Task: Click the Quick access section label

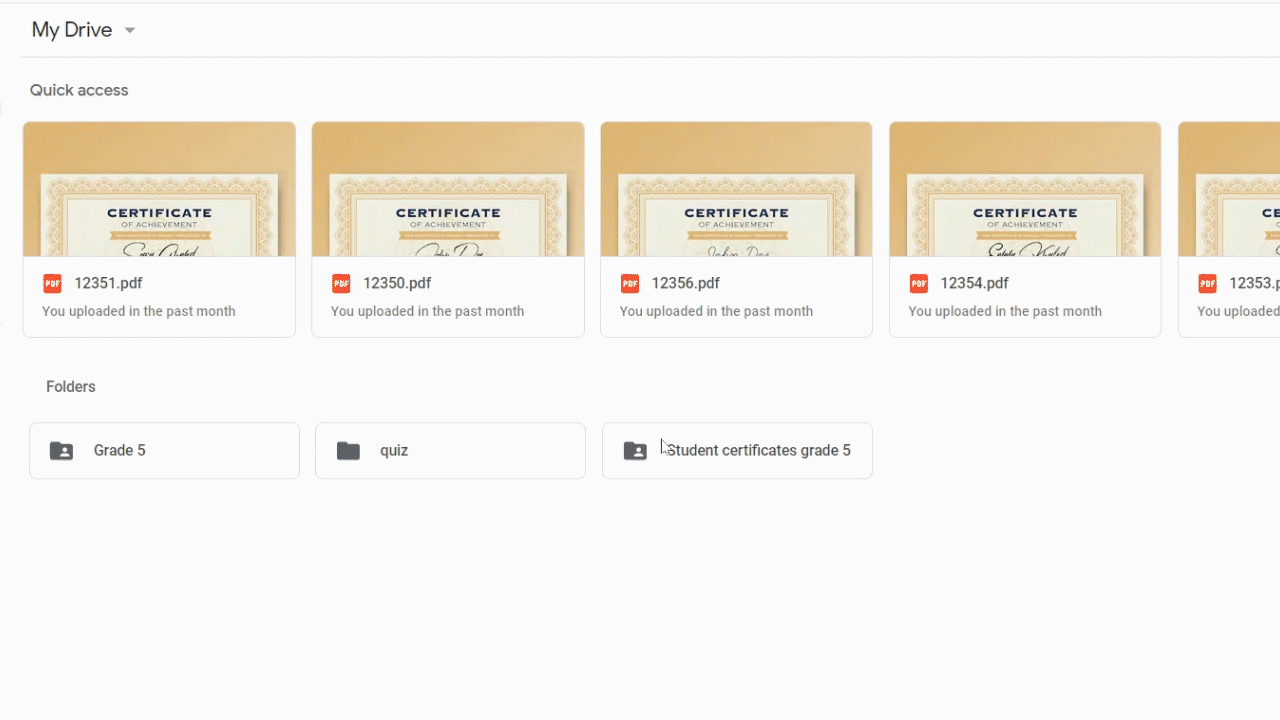Action: coord(79,90)
